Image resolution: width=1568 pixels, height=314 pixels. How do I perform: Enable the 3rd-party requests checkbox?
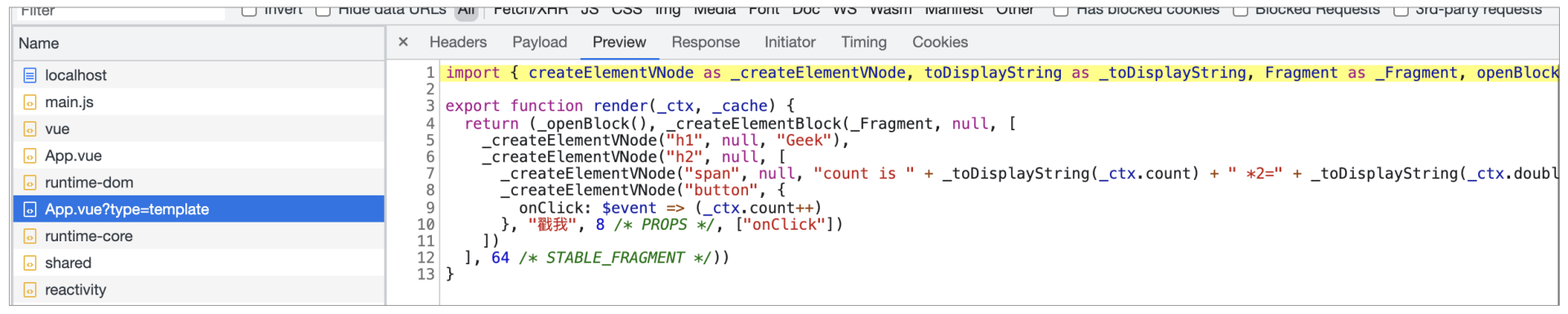[1401, 10]
